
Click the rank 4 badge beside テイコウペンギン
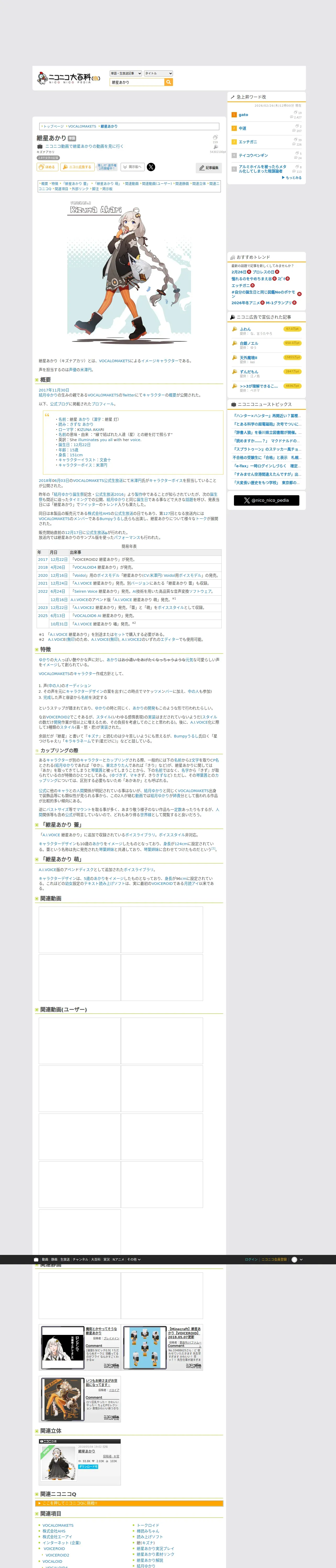pyautogui.click(x=234, y=155)
